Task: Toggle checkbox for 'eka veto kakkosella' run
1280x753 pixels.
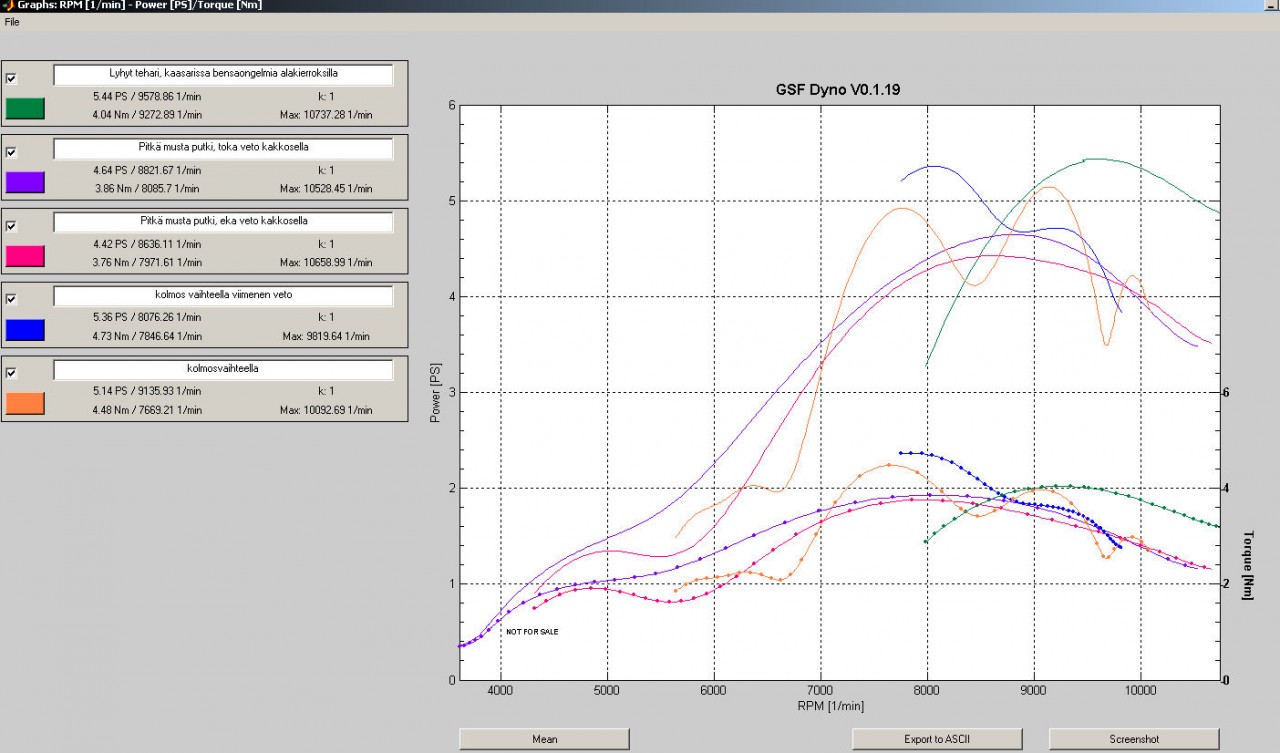Action: tap(11, 226)
